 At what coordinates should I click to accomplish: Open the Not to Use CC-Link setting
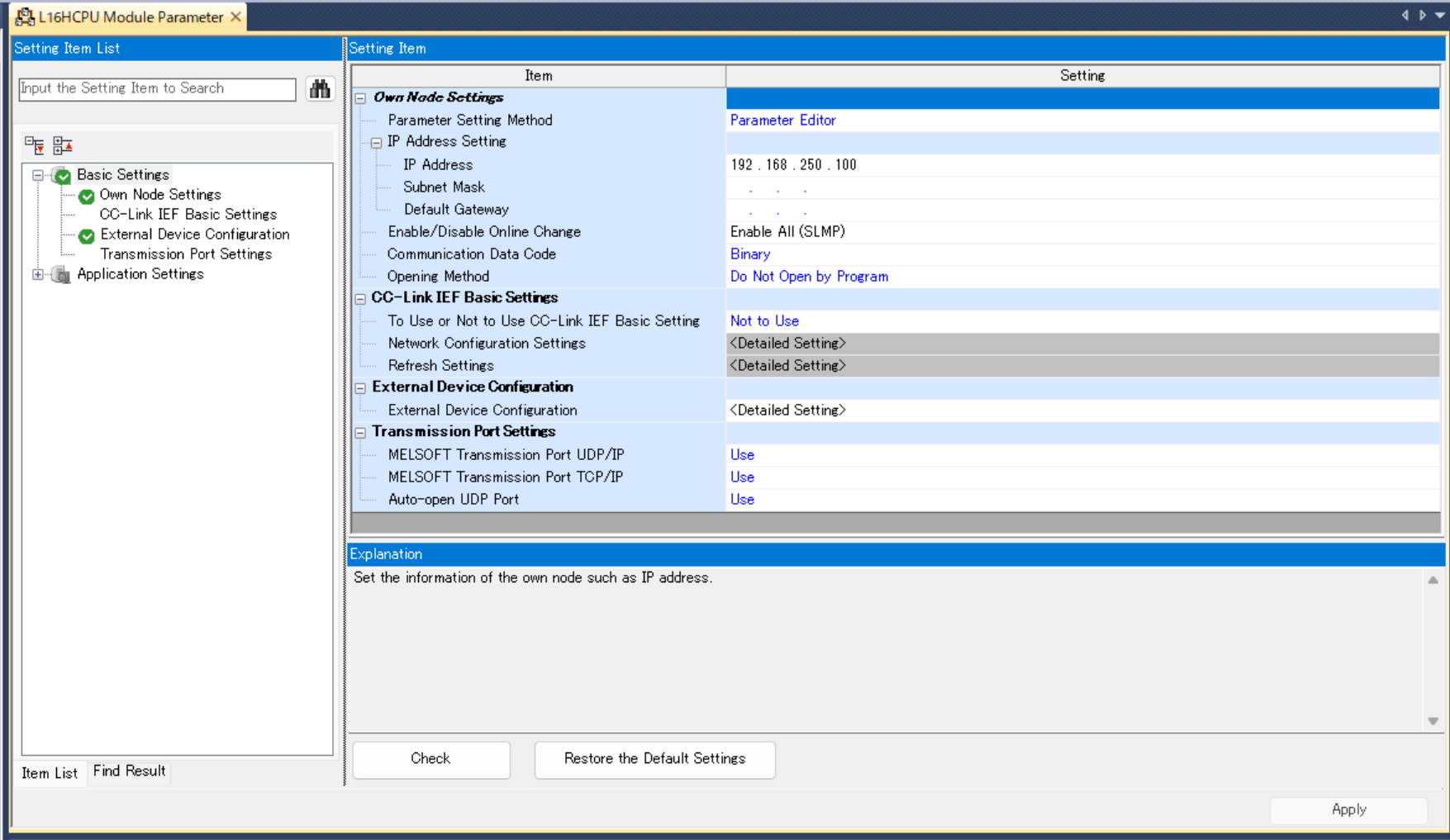1082,321
